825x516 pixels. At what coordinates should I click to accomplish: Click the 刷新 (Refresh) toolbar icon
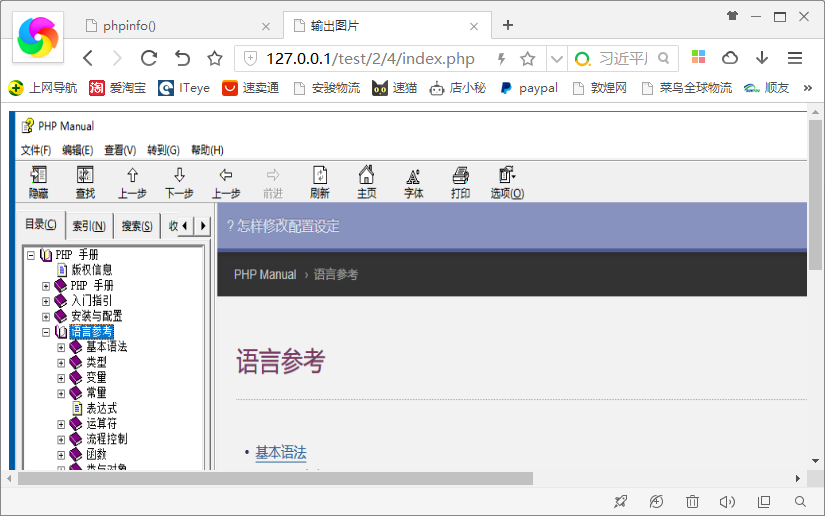(x=320, y=175)
